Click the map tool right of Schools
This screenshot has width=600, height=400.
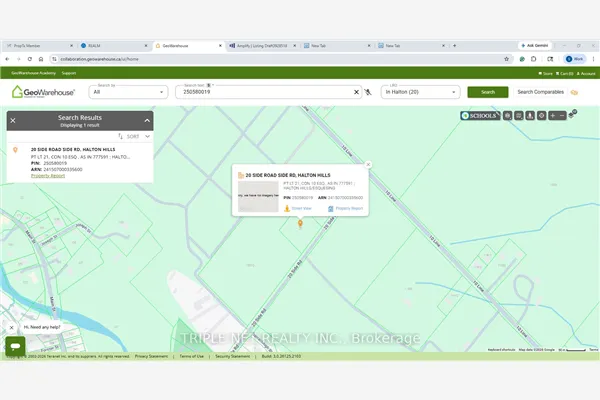coord(507,116)
